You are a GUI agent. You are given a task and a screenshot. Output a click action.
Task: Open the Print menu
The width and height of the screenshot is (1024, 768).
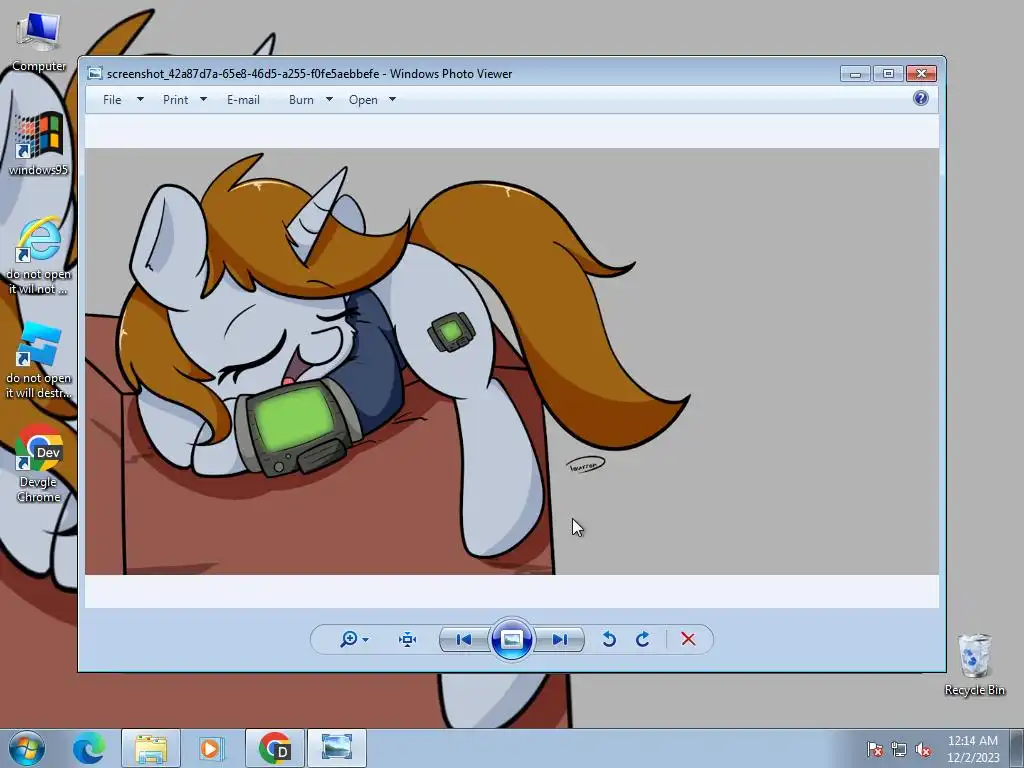tap(175, 100)
